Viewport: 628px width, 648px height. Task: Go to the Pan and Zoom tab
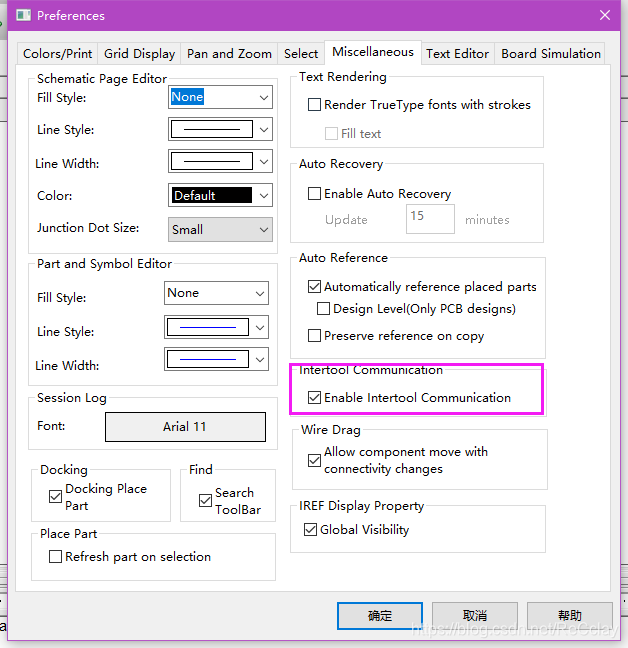click(229, 54)
